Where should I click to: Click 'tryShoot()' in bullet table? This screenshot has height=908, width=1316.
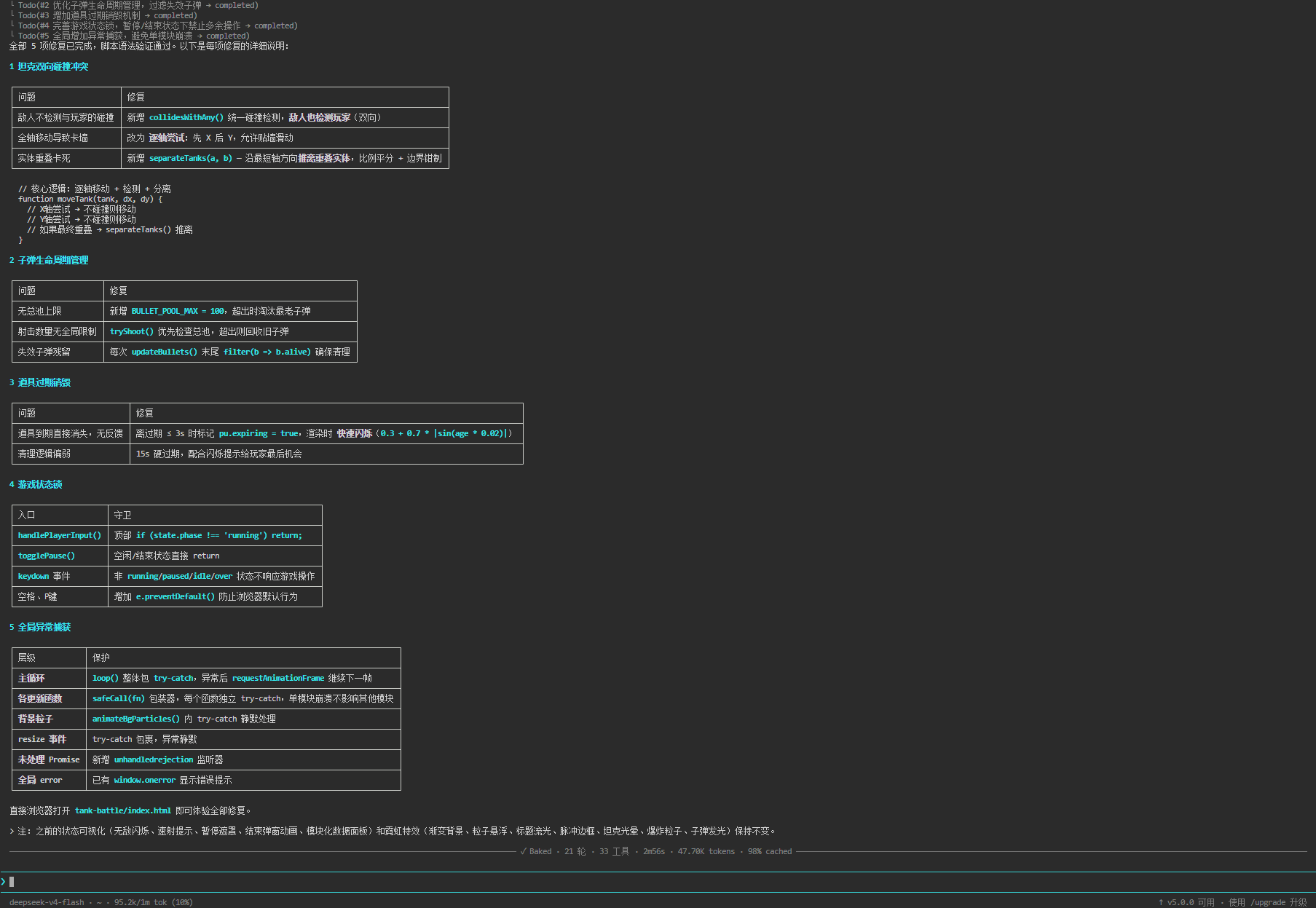(132, 331)
